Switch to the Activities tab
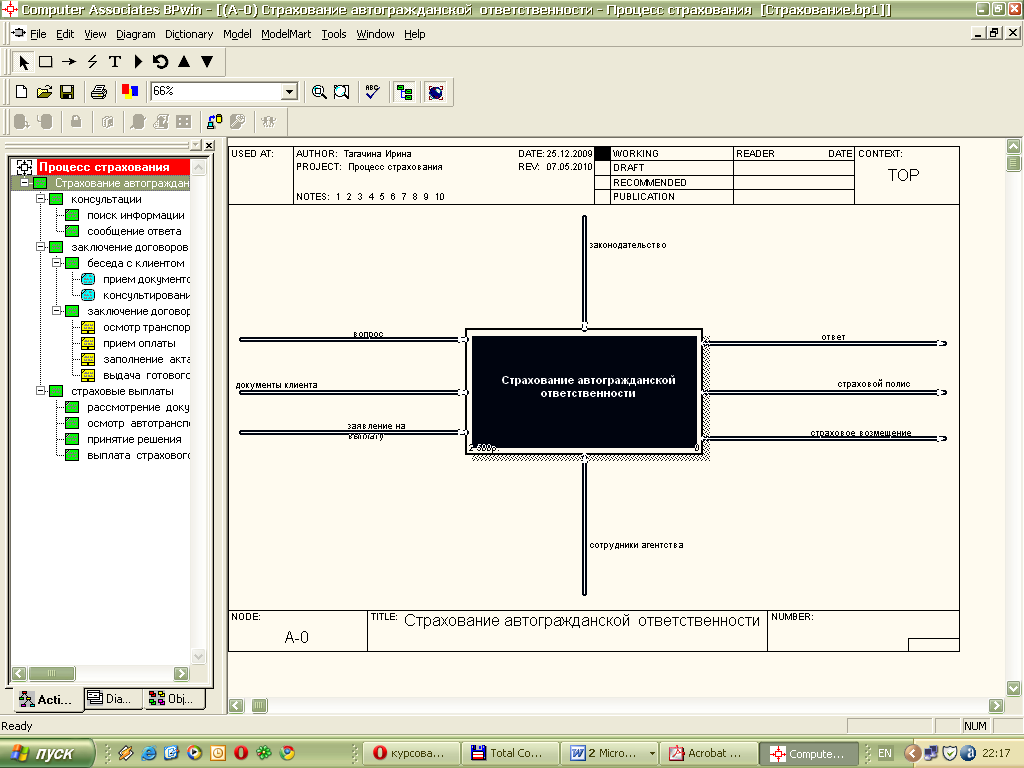 click(46, 699)
